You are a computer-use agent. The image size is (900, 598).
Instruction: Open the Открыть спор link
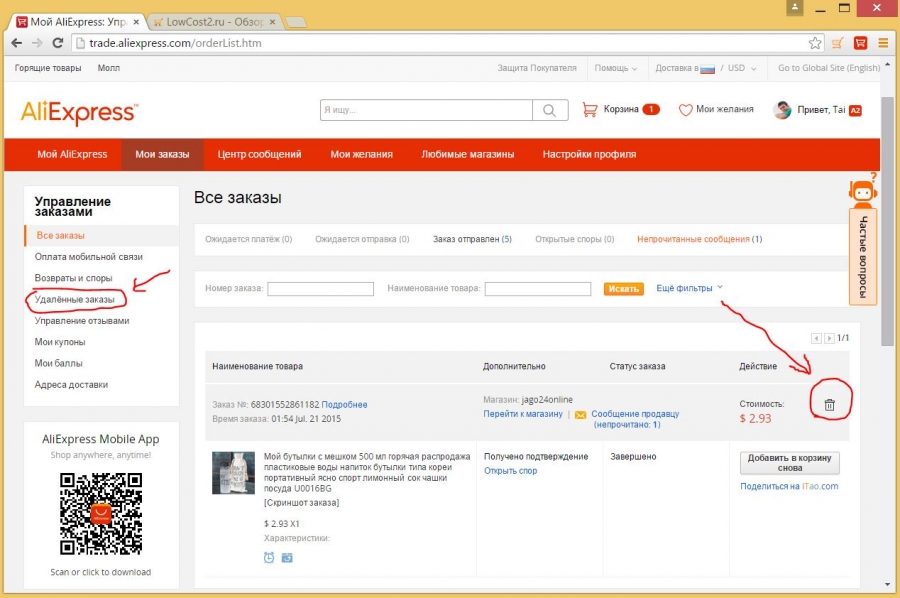tap(510, 471)
